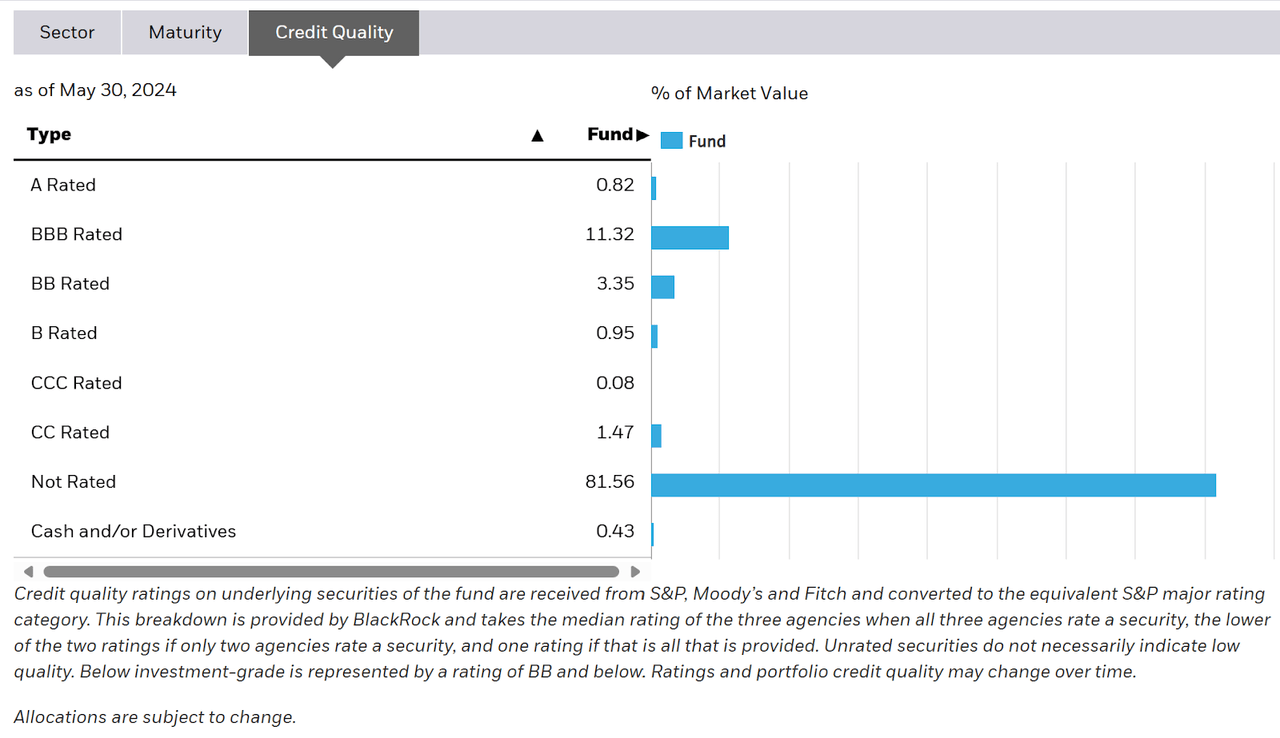Click the Fund column header arrow
This screenshot has width=1280, height=738.
[643, 135]
